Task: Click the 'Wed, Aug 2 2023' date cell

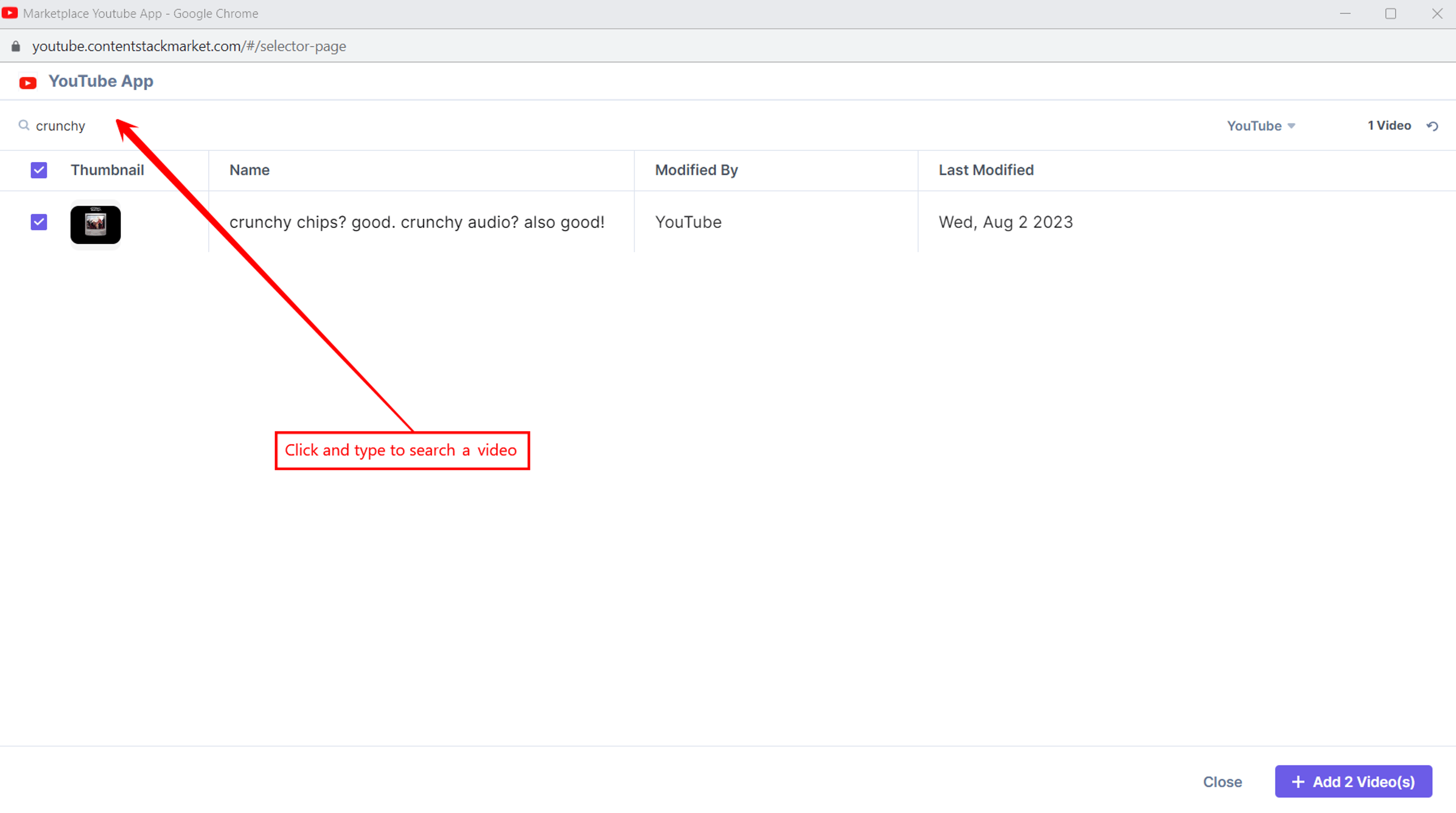Action: pyautogui.click(x=1006, y=222)
